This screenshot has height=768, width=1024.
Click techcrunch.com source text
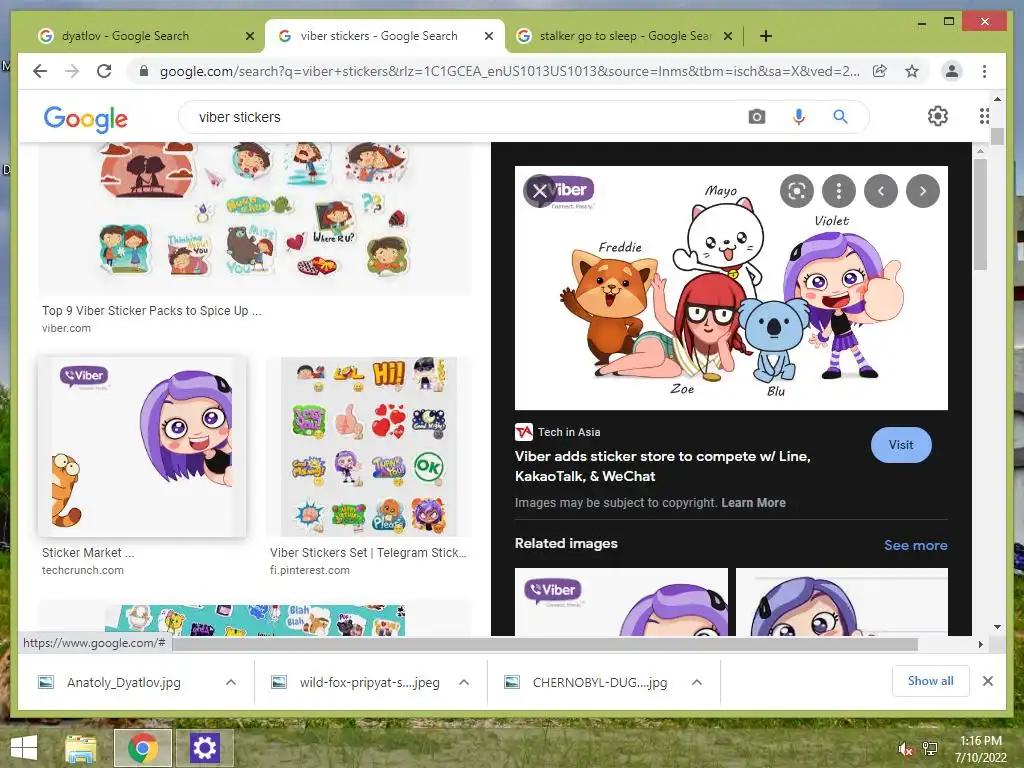click(x=83, y=570)
